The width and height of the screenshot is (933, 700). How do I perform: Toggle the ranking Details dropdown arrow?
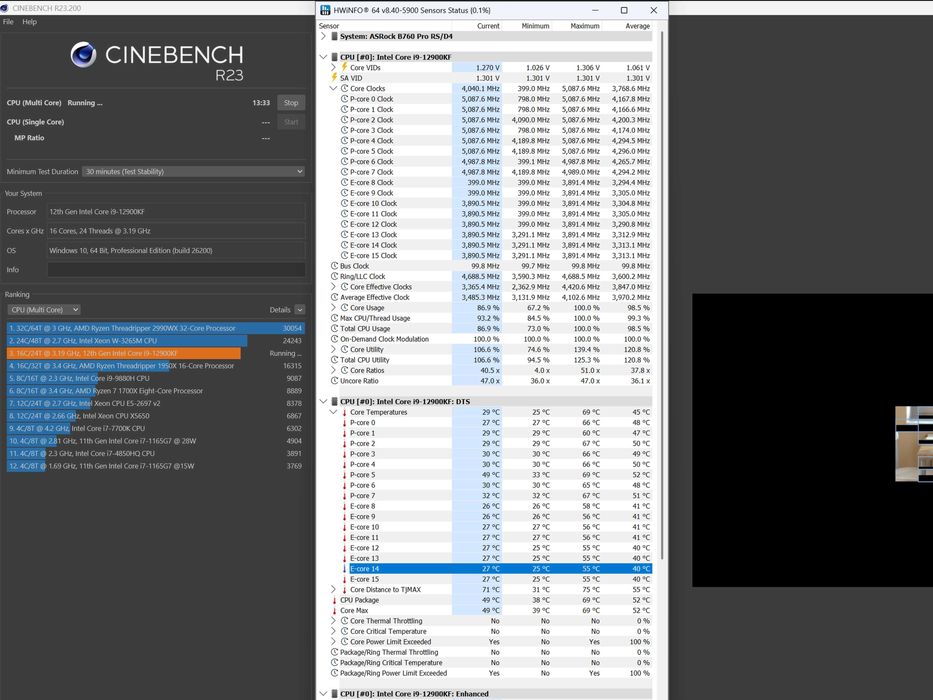coord(300,310)
